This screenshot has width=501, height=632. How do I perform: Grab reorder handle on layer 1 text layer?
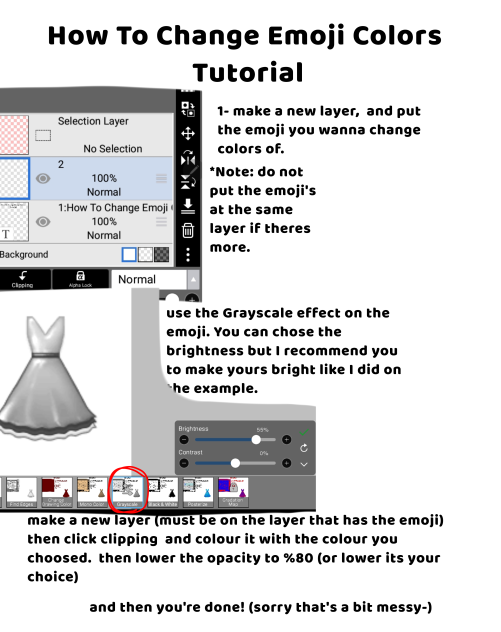162,222
